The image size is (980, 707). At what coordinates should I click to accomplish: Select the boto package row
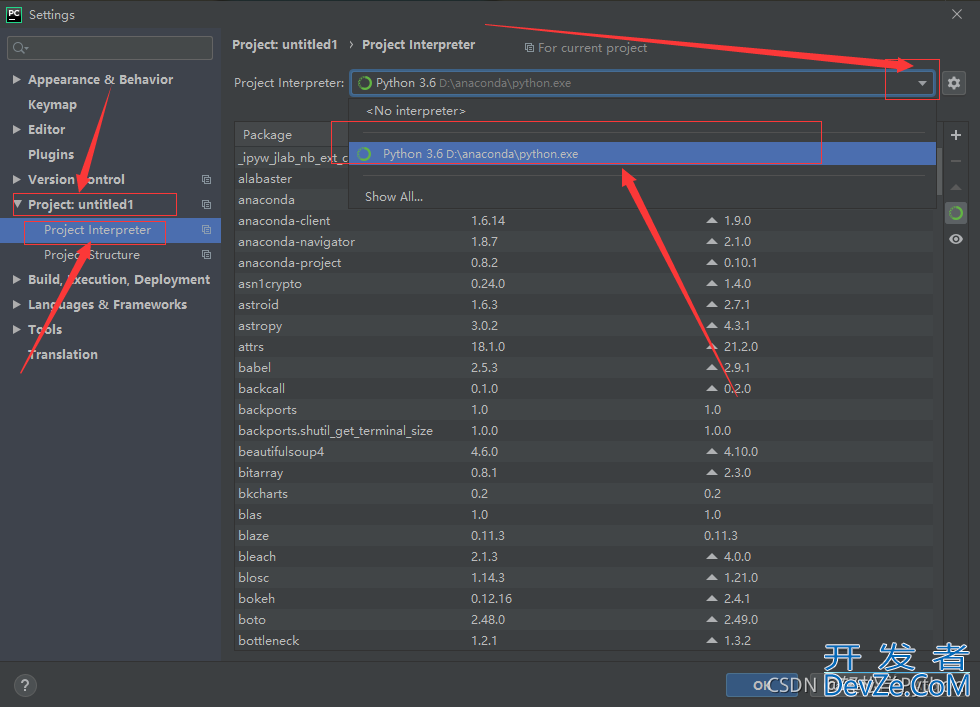(x=584, y=619)
